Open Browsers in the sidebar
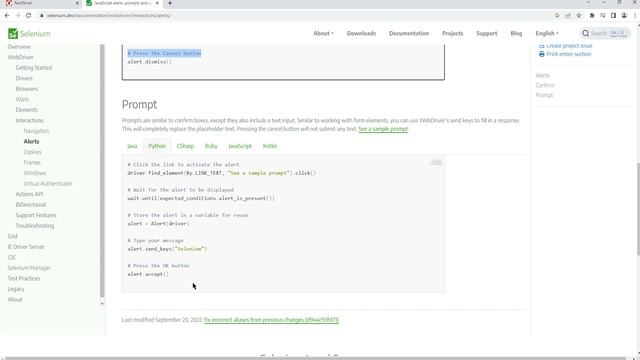Screen dimensions: 640x360 point(27,89)
